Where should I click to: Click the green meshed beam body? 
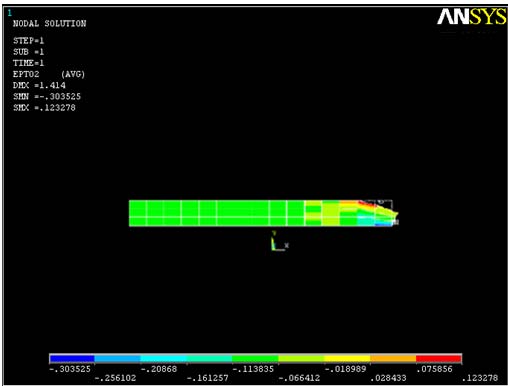coord(217,213)
